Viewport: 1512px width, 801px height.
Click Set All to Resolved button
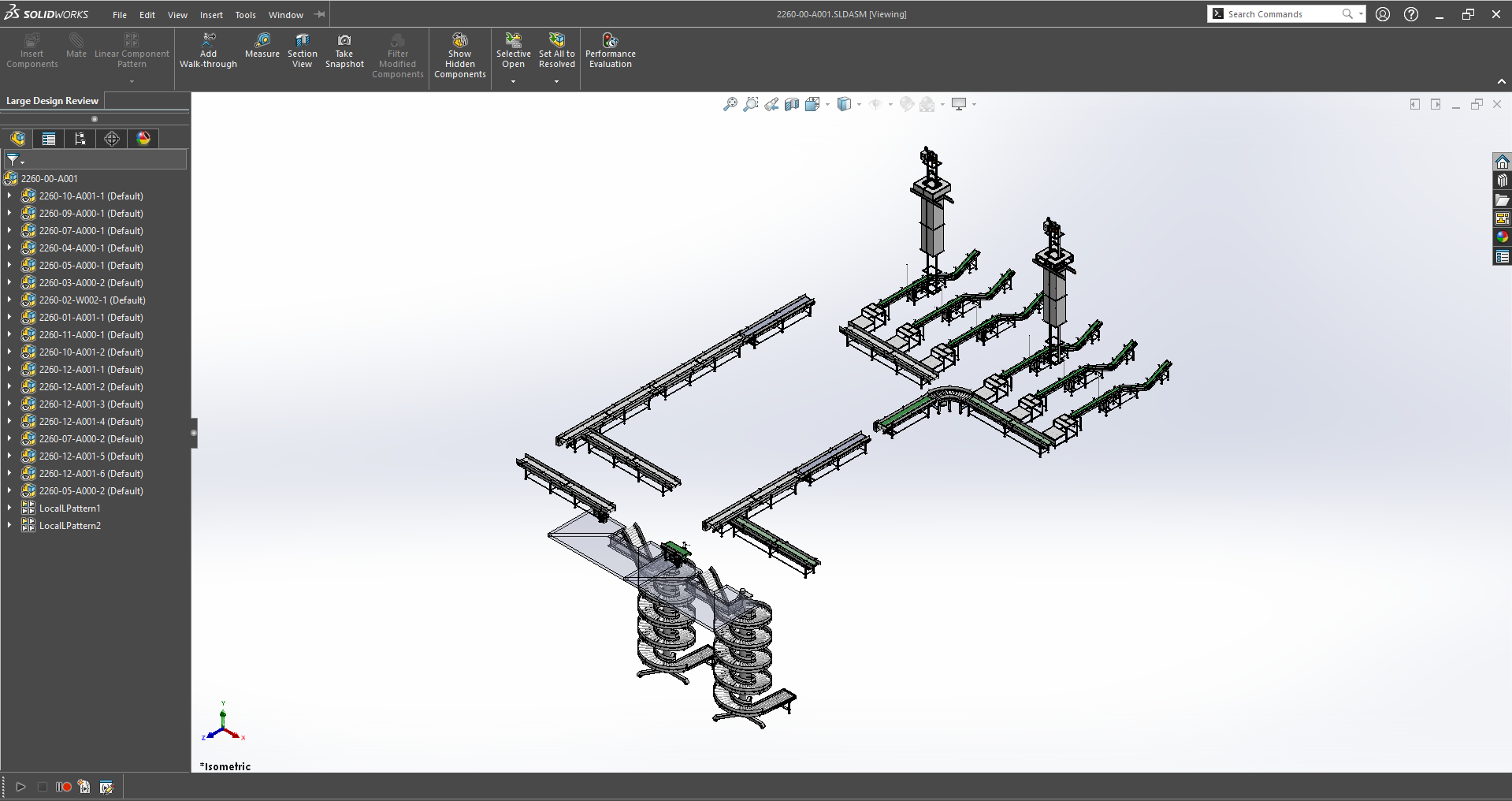556,41
